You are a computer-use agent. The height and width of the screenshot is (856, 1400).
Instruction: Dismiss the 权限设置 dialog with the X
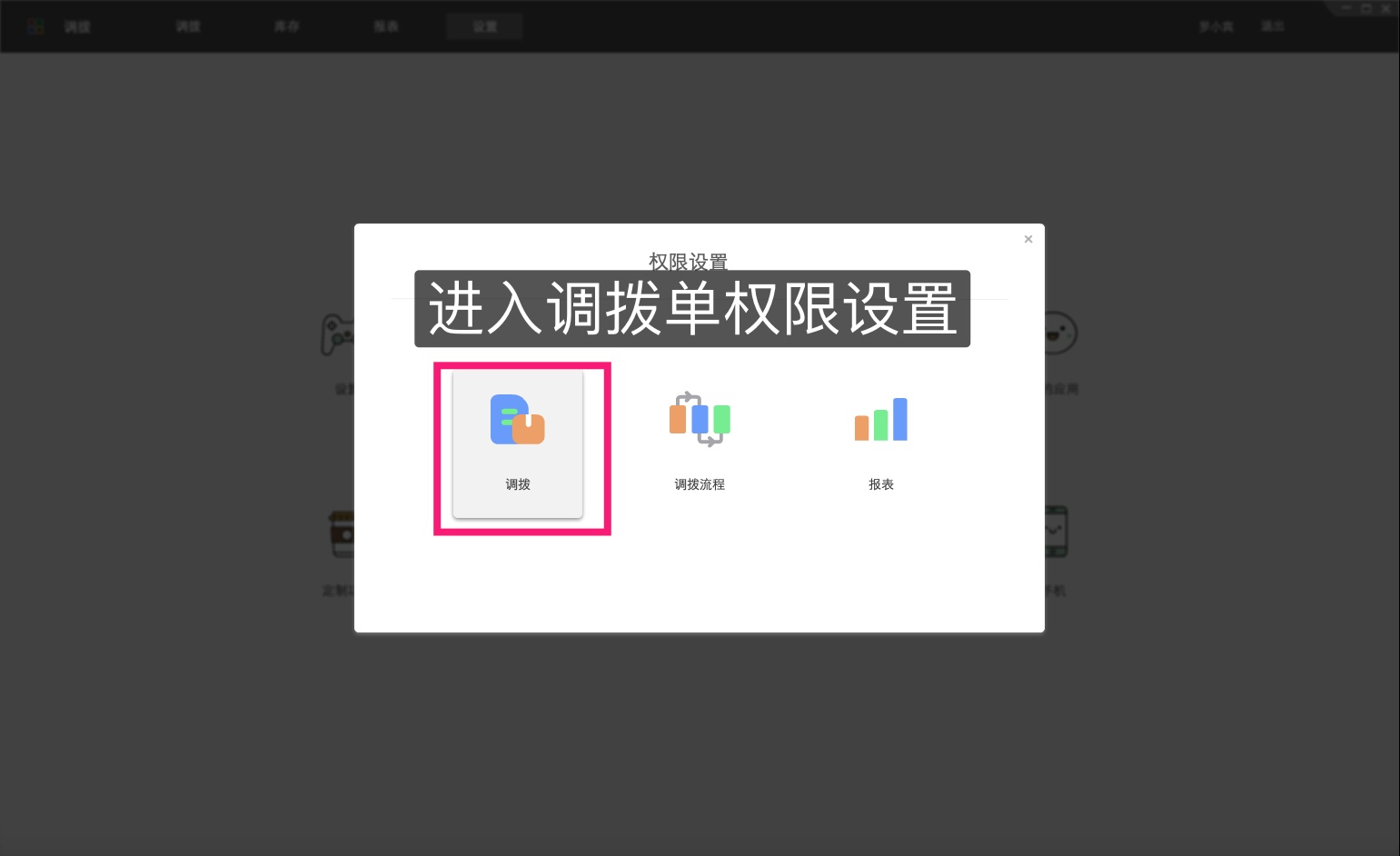(x=1028, y=239)
